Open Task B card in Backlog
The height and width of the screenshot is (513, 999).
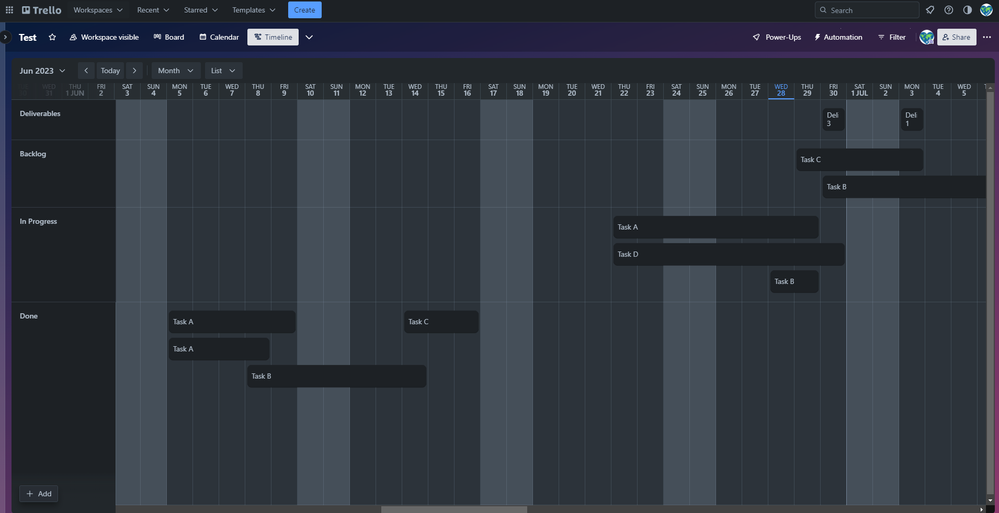point(904,187)
